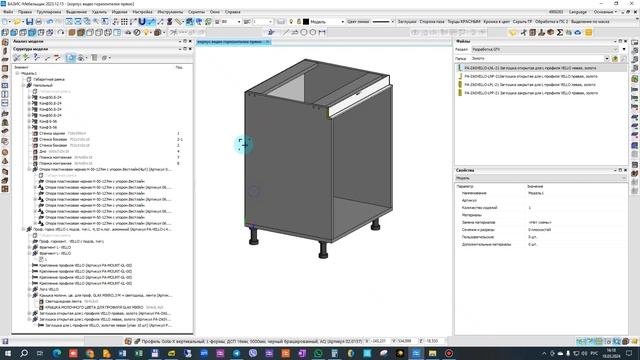This screenshot has height=360, width=640.
Task: Collapse the Модель 1 tree root
Action: point(18,73)
